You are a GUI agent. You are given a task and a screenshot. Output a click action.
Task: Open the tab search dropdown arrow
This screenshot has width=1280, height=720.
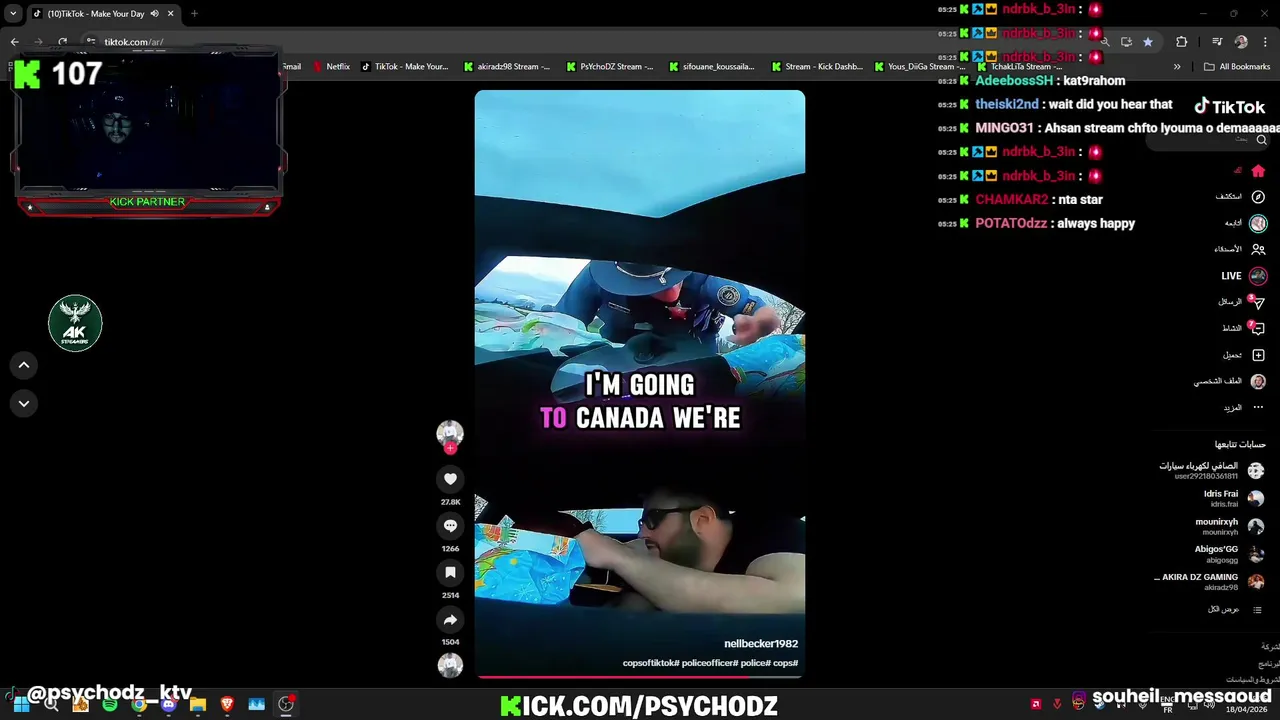13,14
